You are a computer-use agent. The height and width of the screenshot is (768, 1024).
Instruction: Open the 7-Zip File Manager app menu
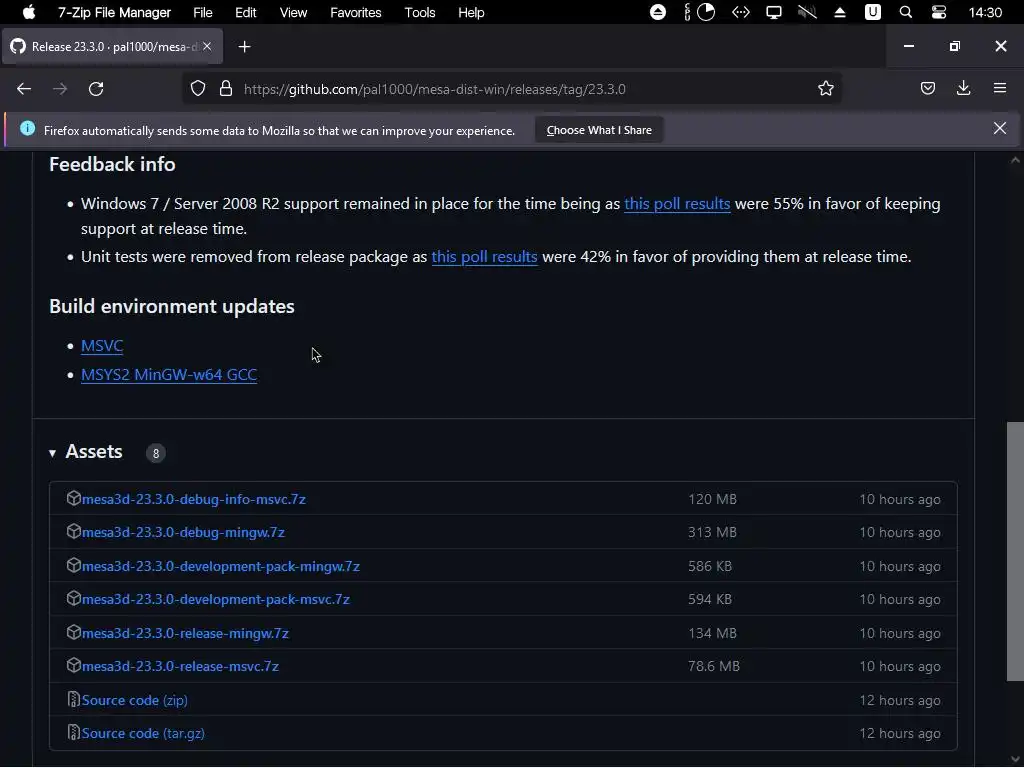pos(114,12)
